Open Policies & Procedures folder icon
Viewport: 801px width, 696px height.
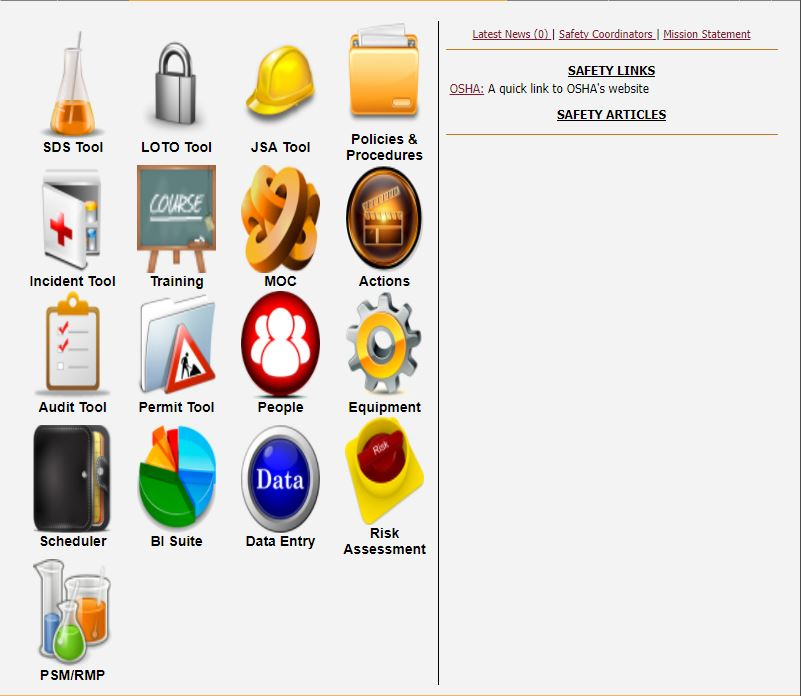pos(384,71)
